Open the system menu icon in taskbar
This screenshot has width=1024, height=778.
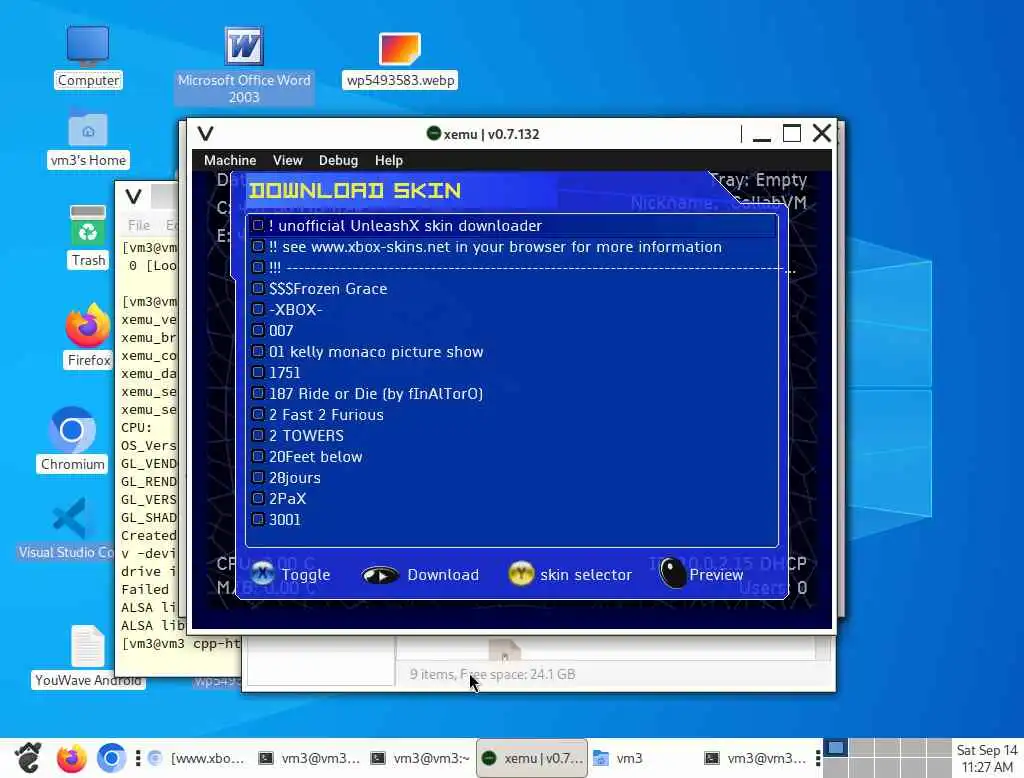(x=27, y=758)
